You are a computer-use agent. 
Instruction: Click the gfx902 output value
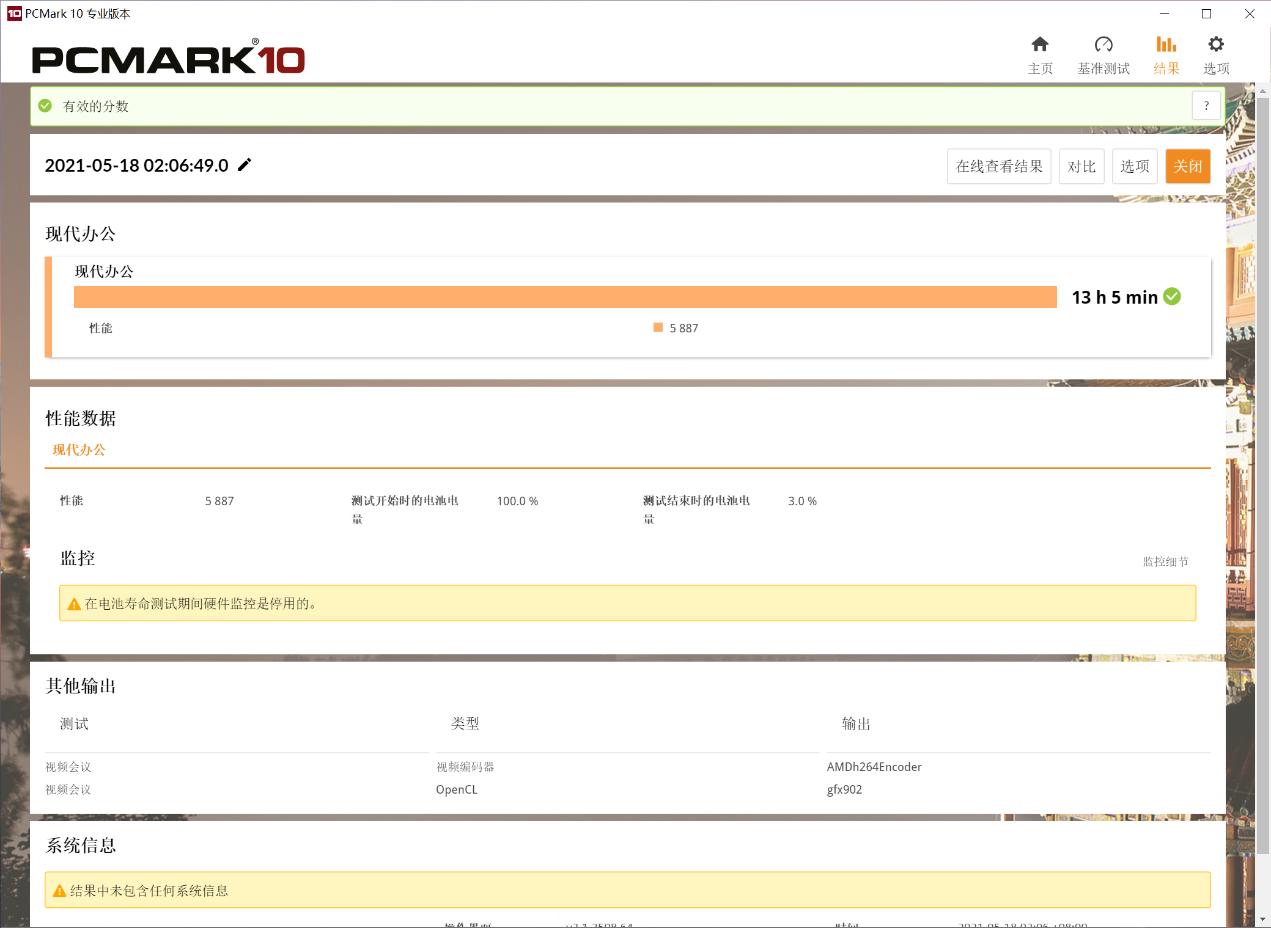844,790
